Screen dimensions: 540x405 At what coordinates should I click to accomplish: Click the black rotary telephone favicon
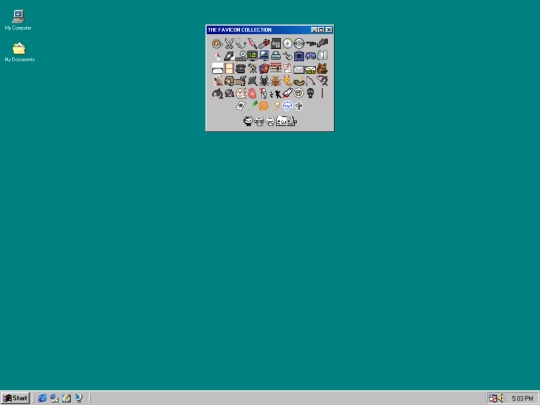coord(241,69)
